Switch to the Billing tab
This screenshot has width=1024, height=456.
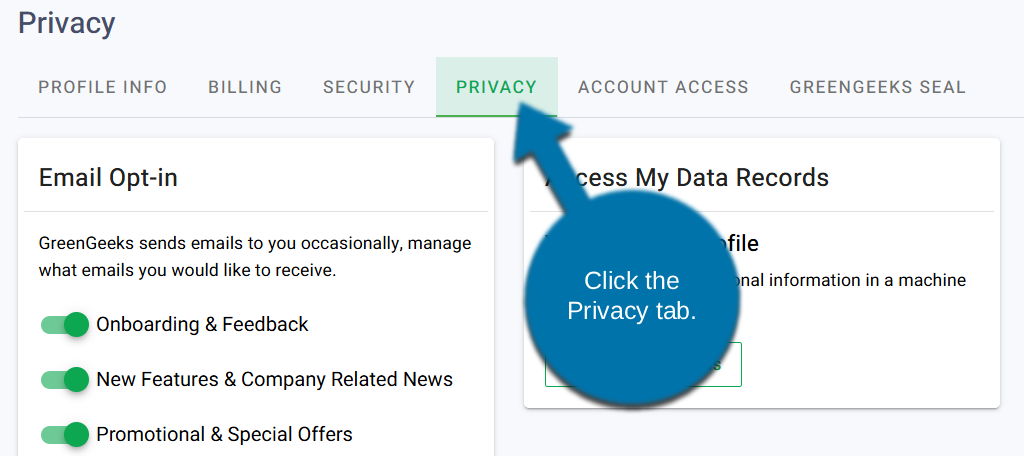click(x=245, y=87)
